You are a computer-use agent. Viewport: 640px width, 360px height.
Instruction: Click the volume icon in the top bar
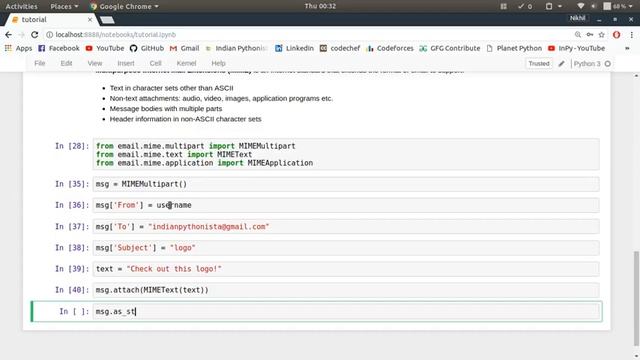pos(594,6)
